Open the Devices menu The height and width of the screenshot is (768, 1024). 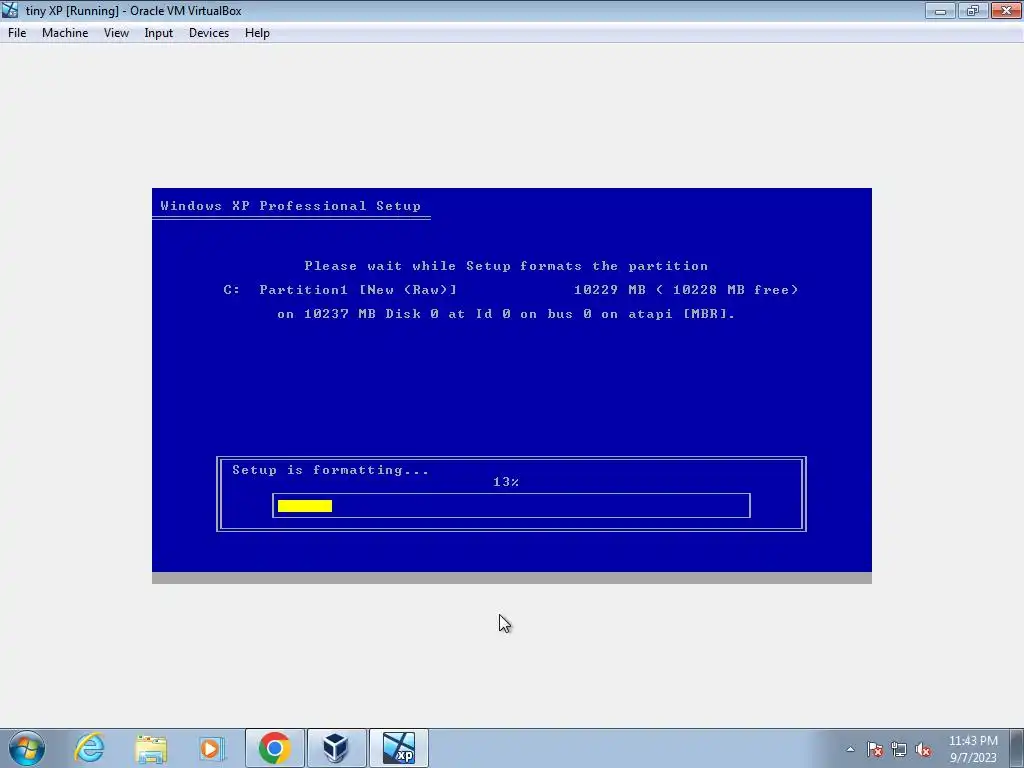pyautogui.click(x=209, y=33)
